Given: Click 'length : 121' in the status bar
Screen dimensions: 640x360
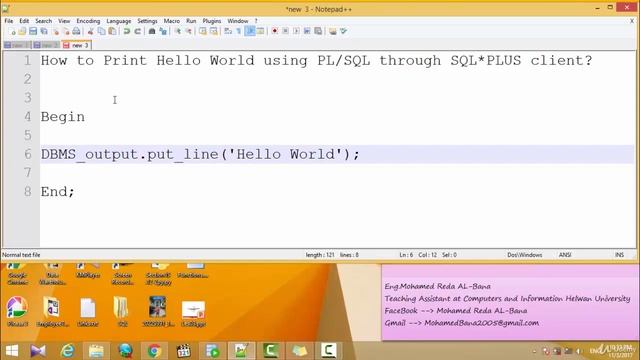Looking at the screenshot, I should (x=320, y=255).
